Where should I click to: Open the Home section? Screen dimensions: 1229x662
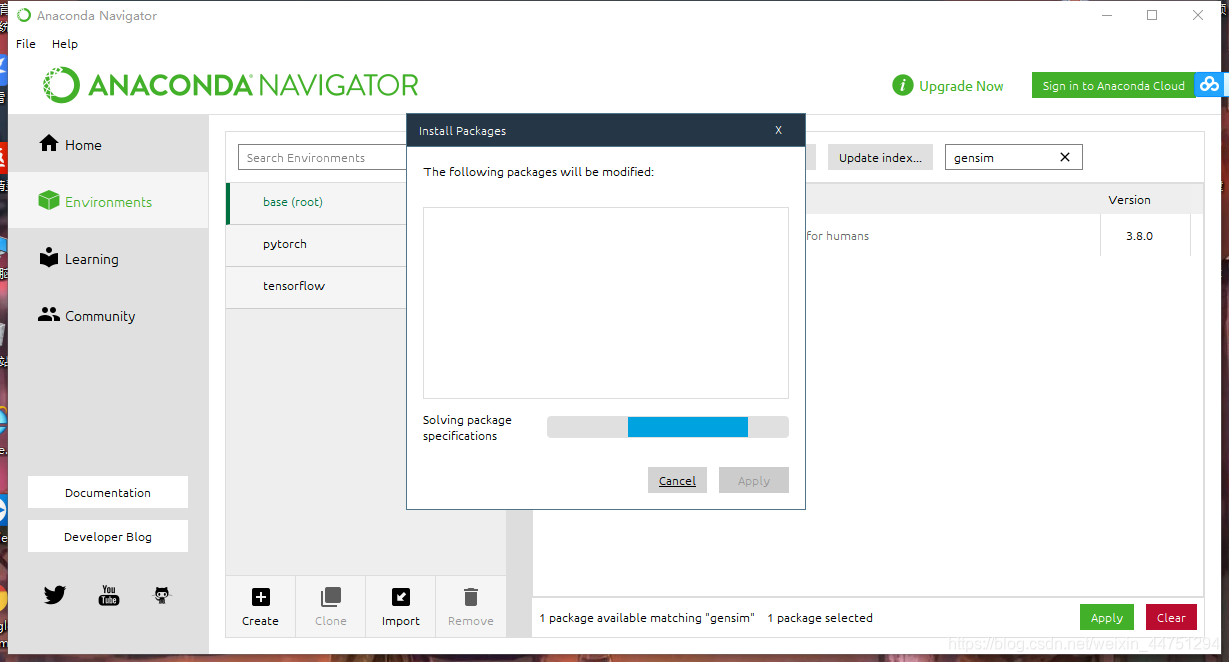[x=70, y=145]
